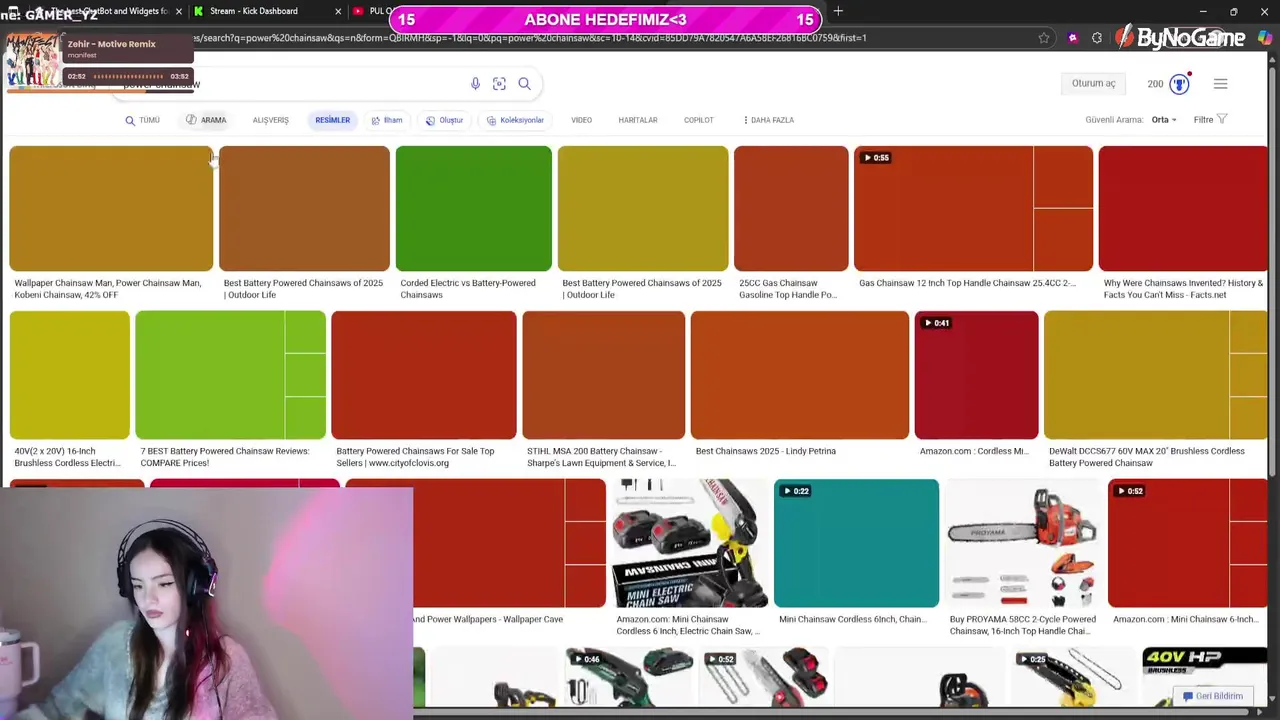Open Corded Electric vs Battery-Powered Chainsaws link
The height and width of the screenshot is (720, 1280).
pyautogui.click(x=468, y=289)
